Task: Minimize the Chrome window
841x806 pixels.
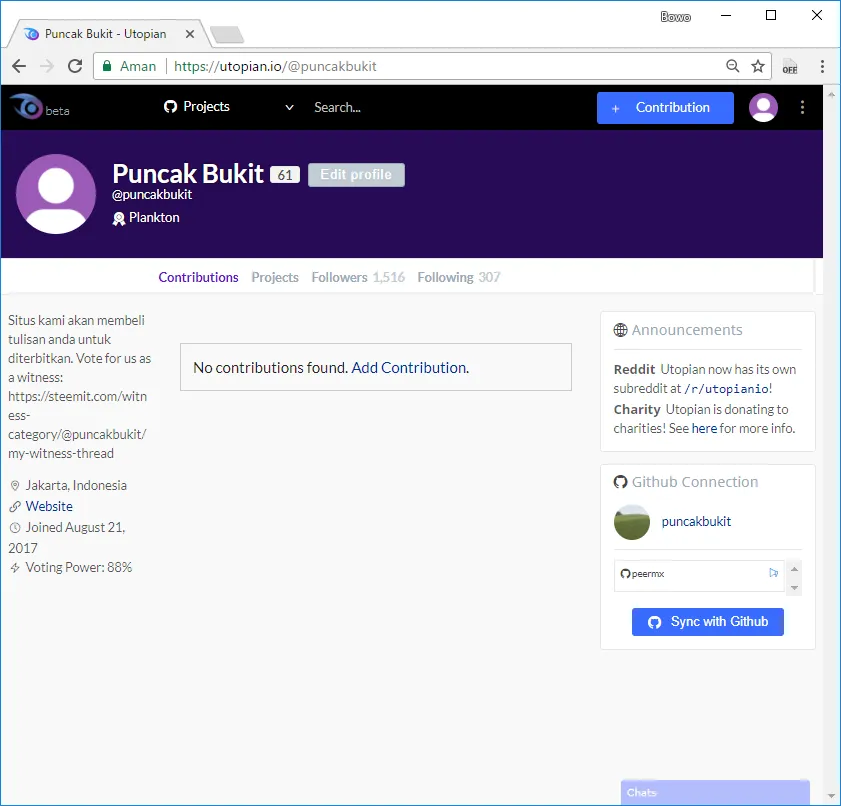Action: [726, 16]
